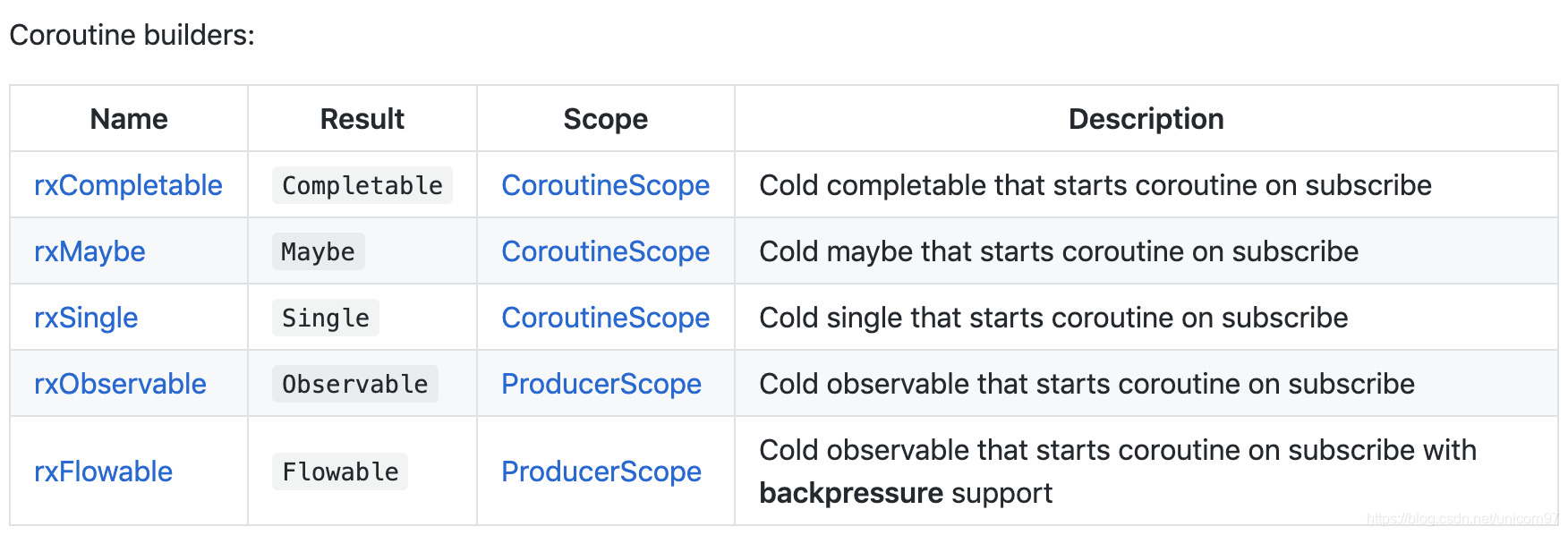Open the rxCompletable link
Screen dimensions: 1568x535
(128, 185)
